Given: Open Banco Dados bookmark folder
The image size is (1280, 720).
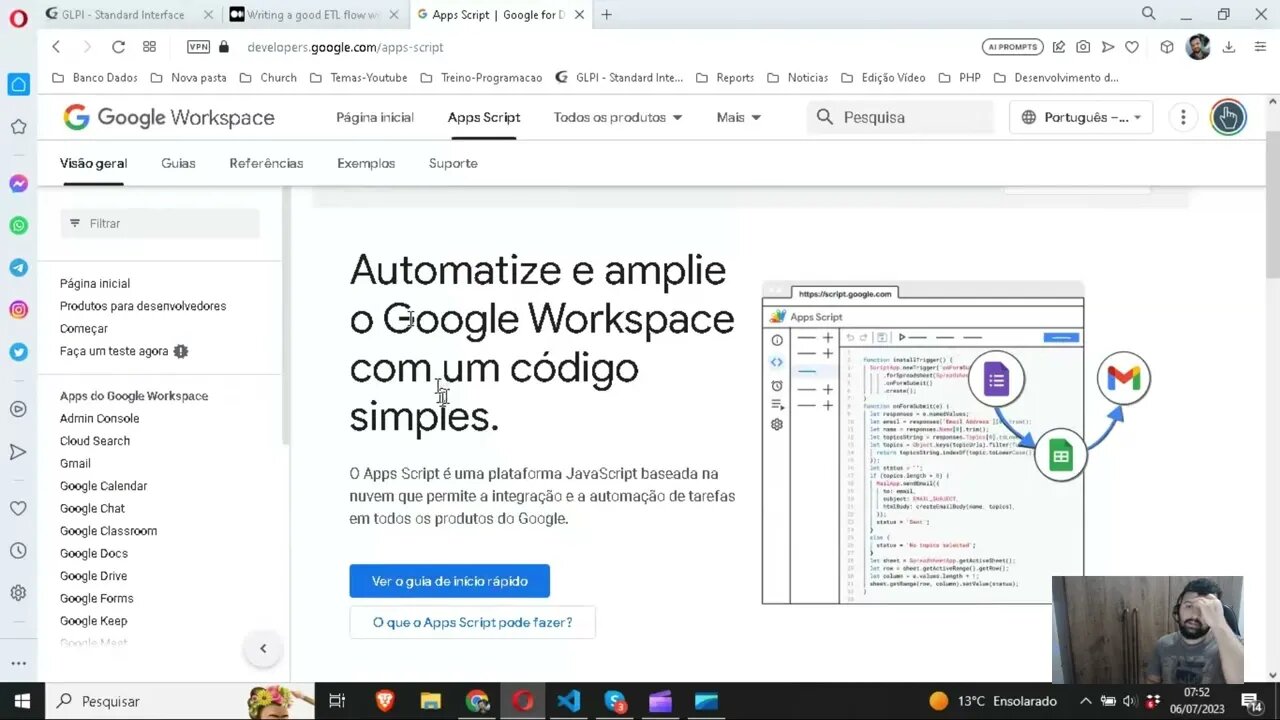Looking at the screenshot, I should coord(94,77).
